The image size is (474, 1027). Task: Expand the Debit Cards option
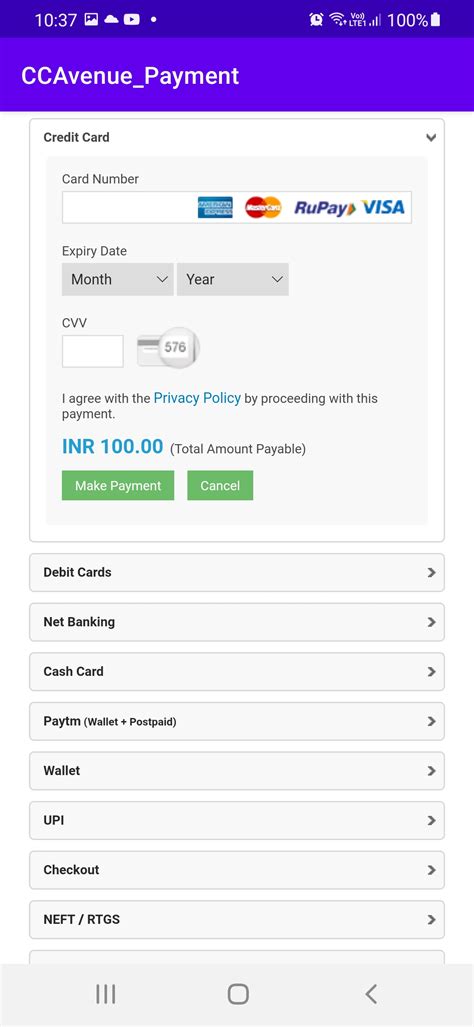point(237,572)
